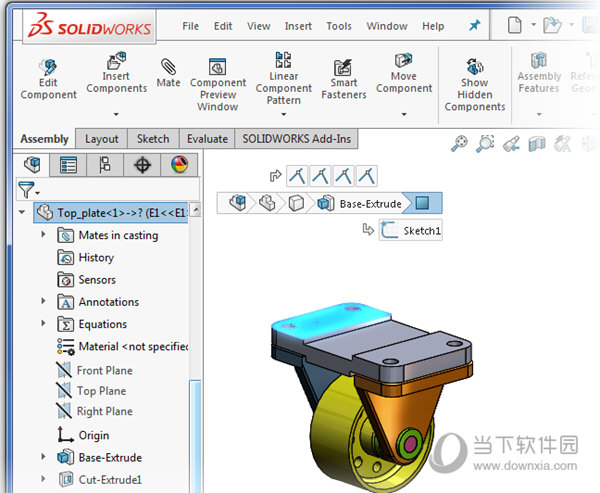This screenshot has width=600, height=493.
Task: Open the Insert menu
Action: pos(298,26)
